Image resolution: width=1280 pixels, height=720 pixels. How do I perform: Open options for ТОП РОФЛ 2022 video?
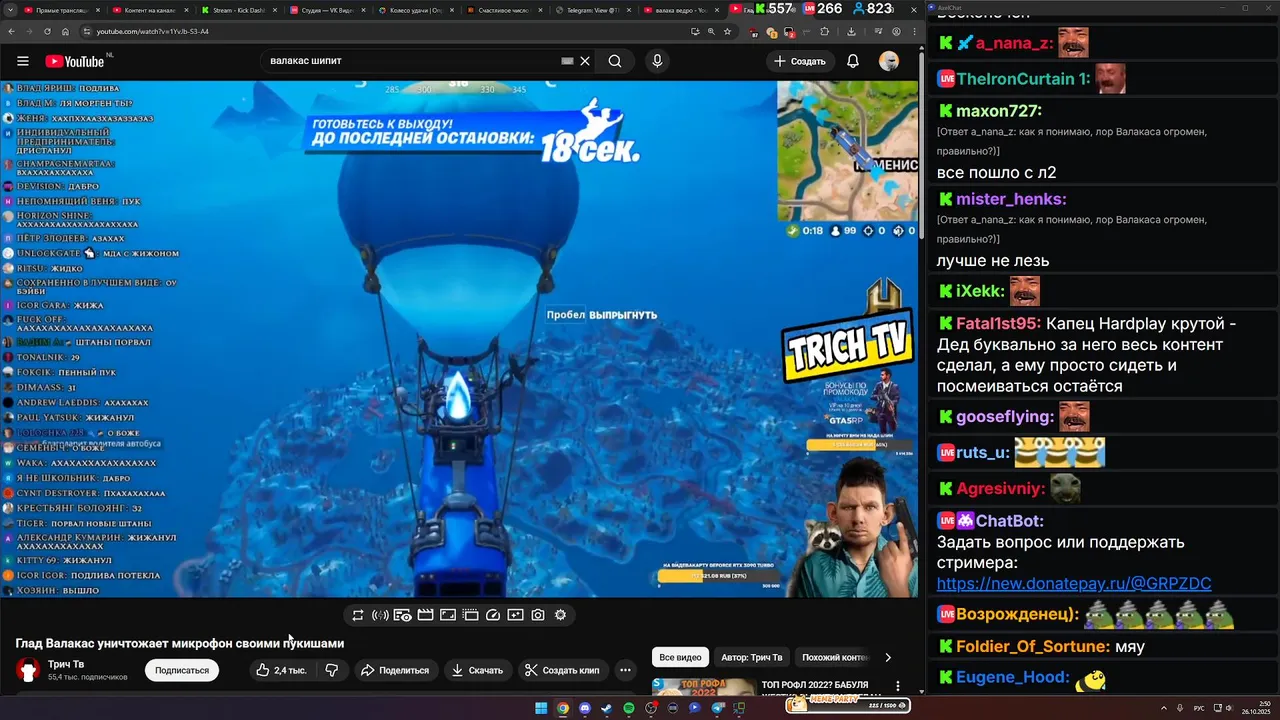[898, 687]
